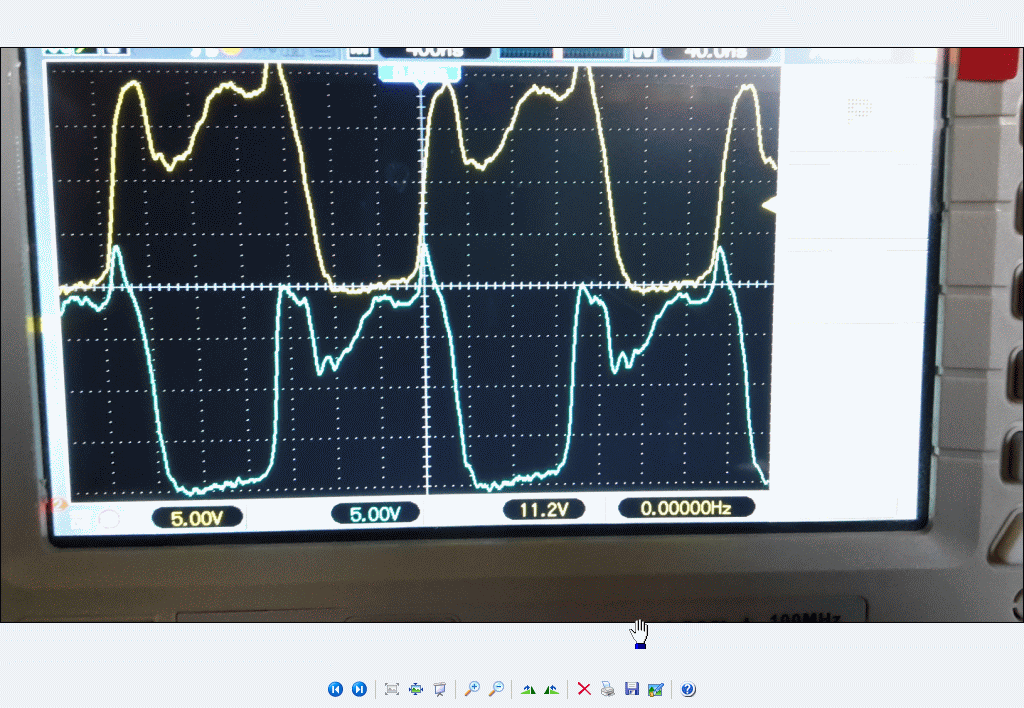Zoom out with the magnifier minus
1024x708 pixels.
pos(496,689)
